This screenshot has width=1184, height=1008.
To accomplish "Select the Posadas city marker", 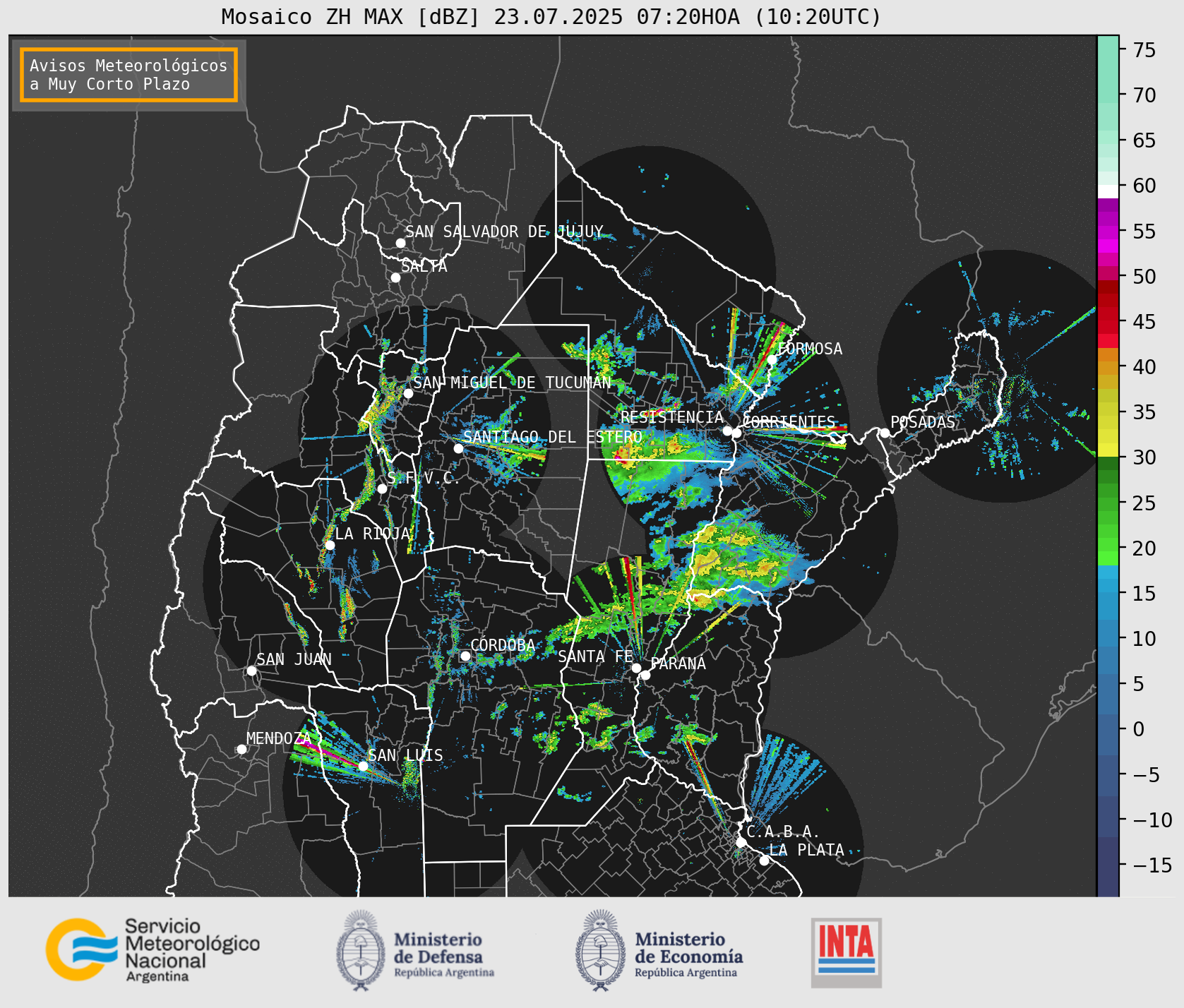I will pos(885,433).
